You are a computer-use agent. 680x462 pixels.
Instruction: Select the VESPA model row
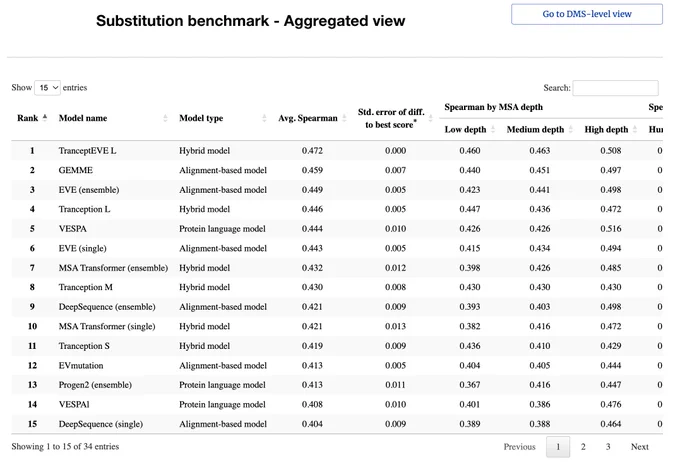(337, 229)
